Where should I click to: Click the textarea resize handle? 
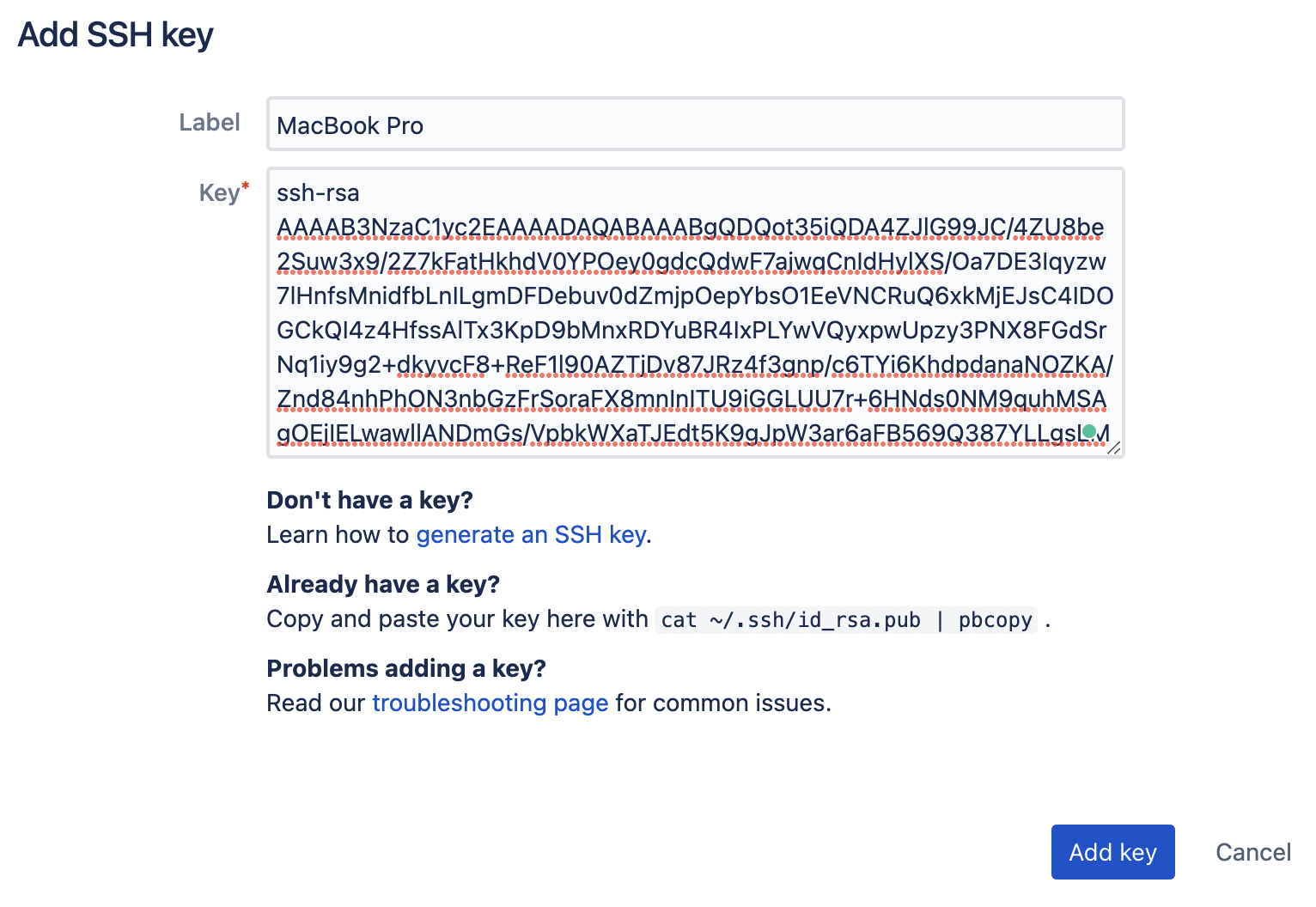click(x=1115, y=448)
